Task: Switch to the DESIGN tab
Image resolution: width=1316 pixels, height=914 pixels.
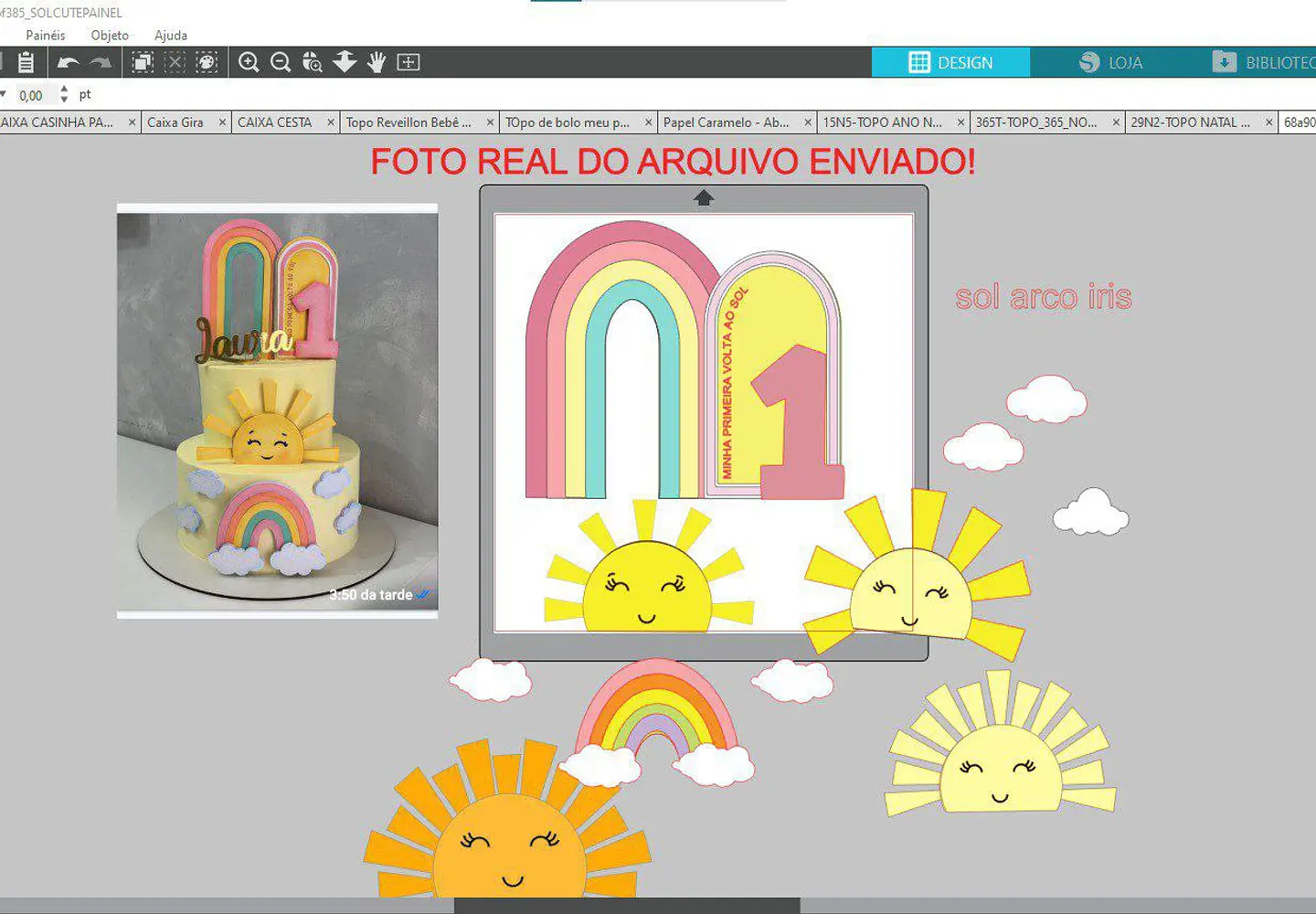Action: point(950,62)
